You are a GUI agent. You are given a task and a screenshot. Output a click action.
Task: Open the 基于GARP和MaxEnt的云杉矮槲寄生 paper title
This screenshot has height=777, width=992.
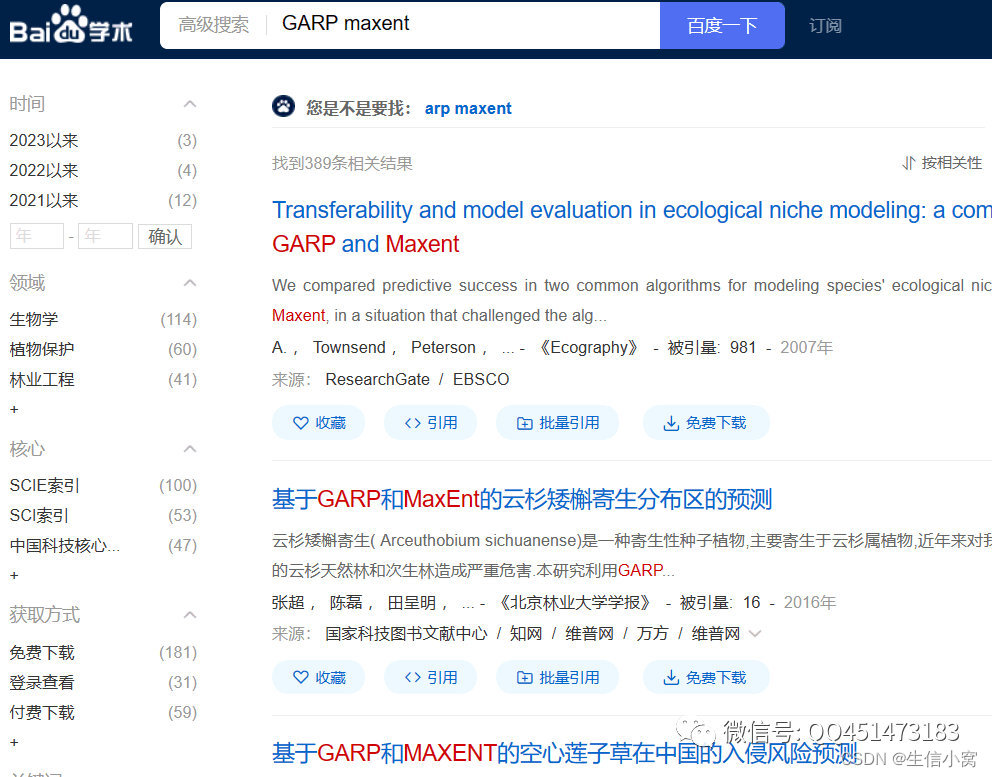522,499
